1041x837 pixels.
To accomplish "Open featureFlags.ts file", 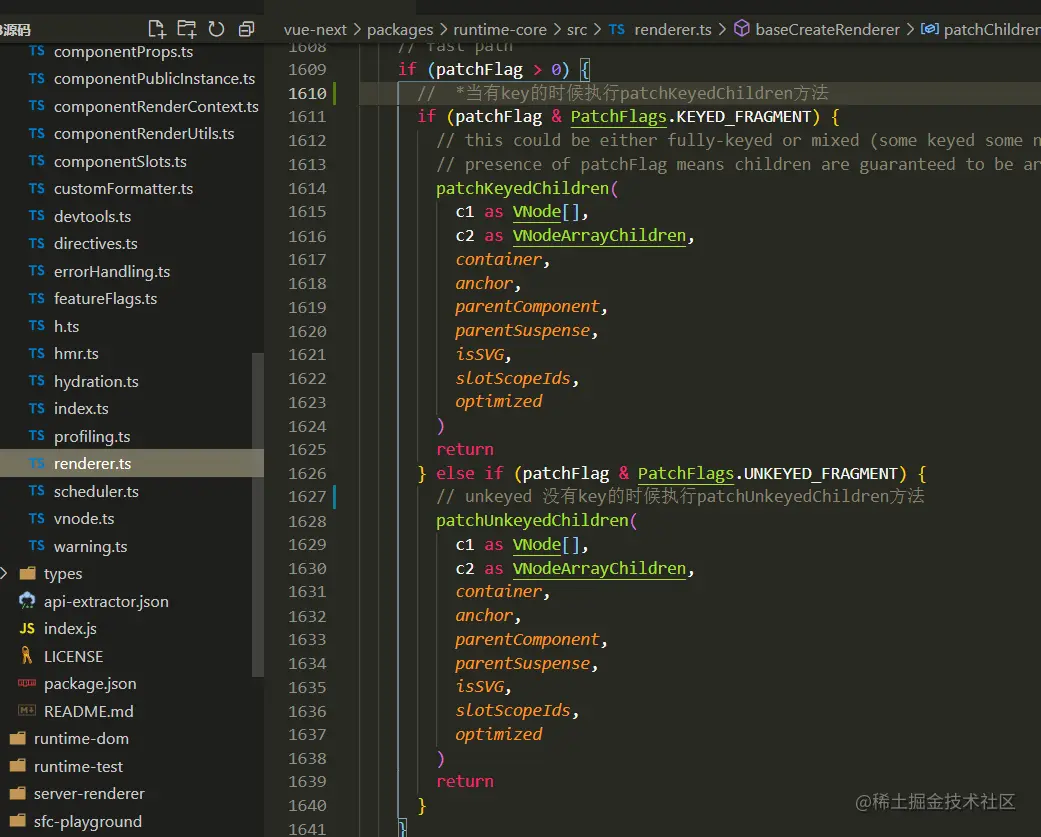I will click(x=106, y=299).
